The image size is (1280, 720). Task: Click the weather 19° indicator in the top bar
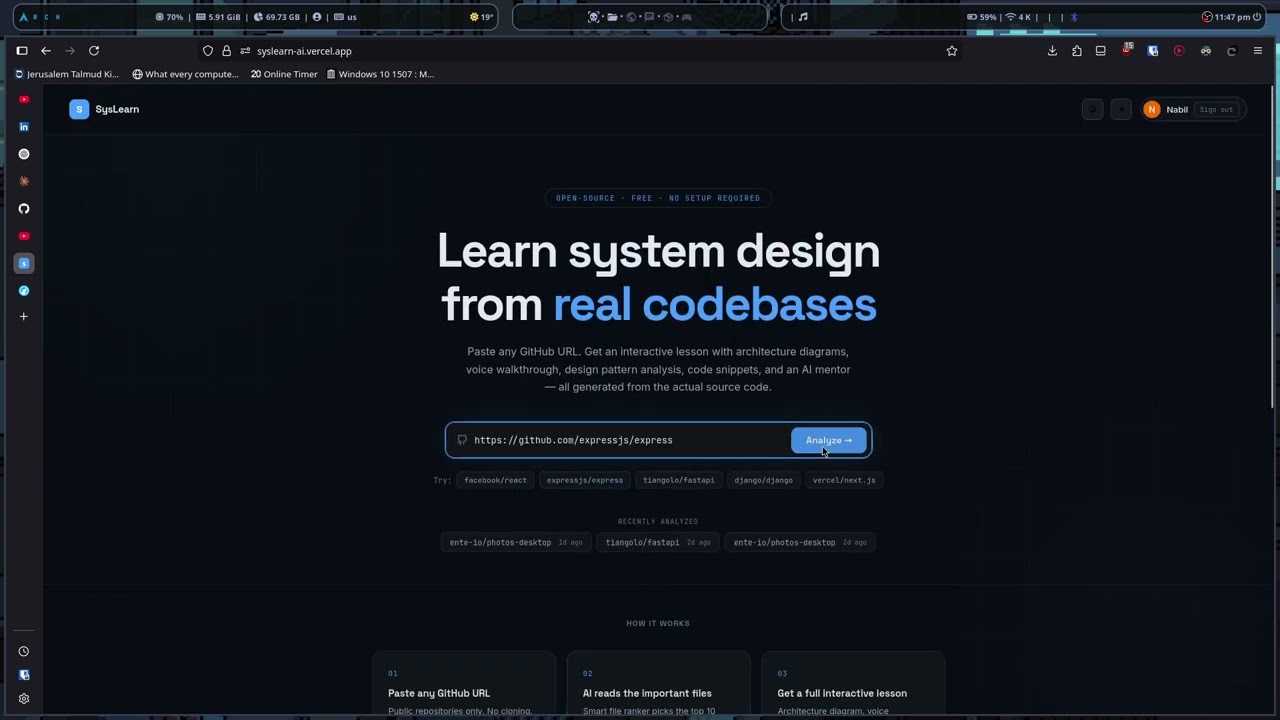[x=481, y=17]
